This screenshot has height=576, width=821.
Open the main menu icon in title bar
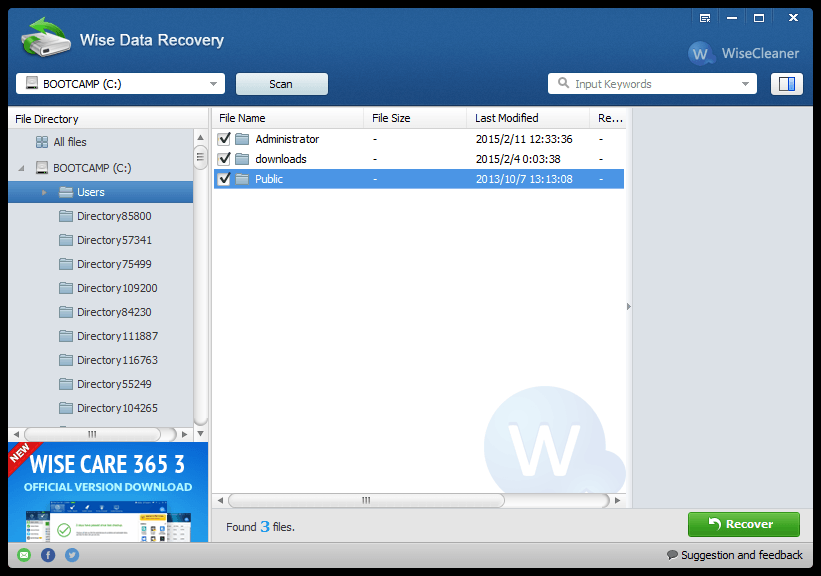click(705, 17)
